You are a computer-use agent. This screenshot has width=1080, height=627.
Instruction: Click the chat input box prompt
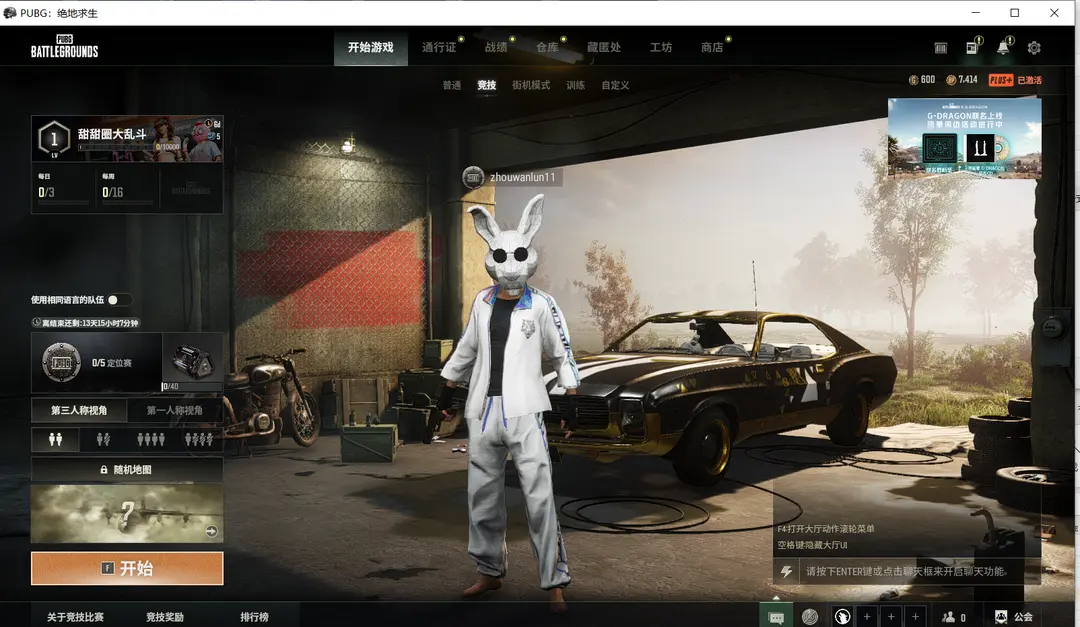pos(906,571)
